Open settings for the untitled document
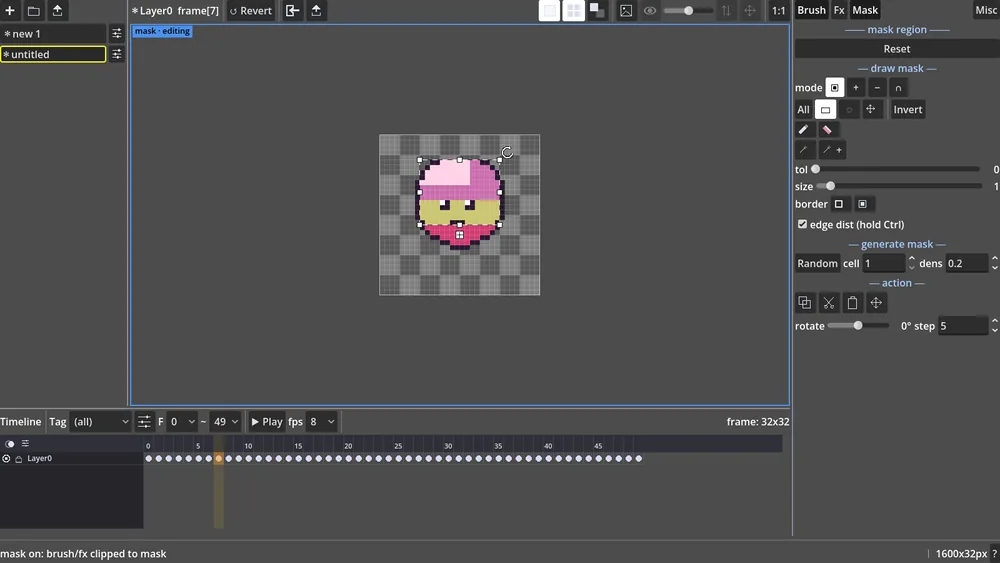 (117, 54)
